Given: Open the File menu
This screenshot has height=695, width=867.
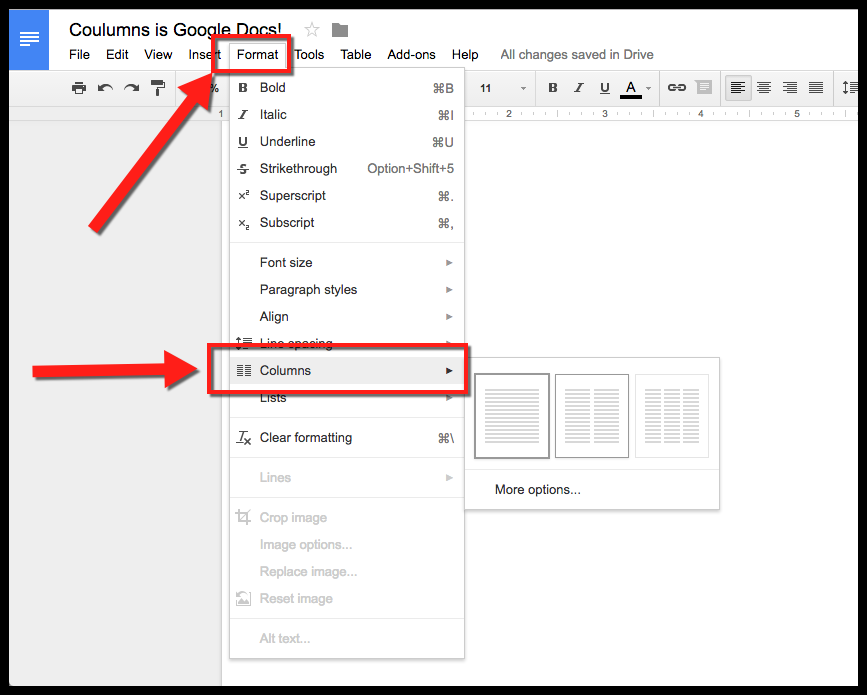Looking at the screenshot, I should point(79,55).
